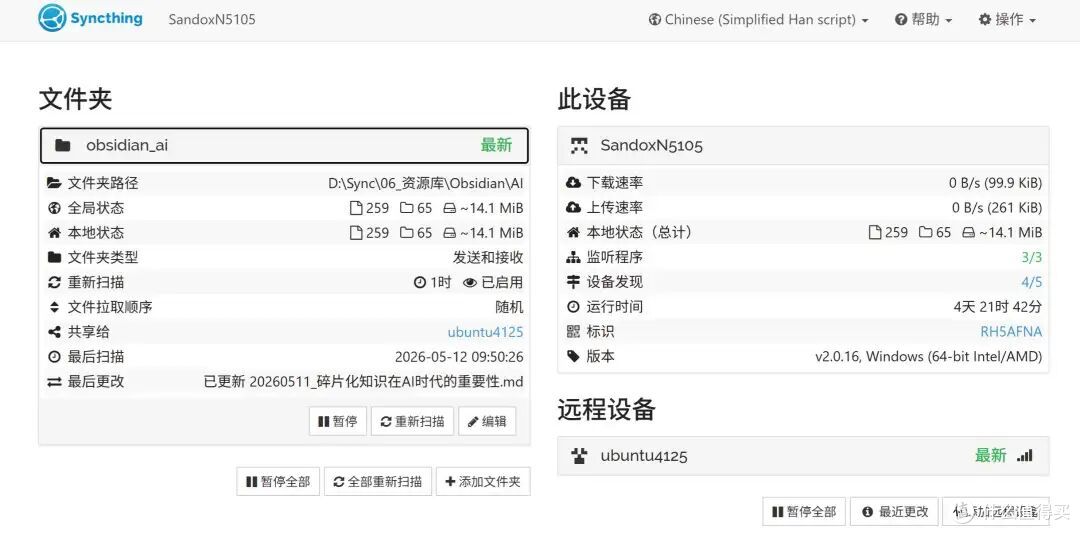The width and height of the screenshot is (1080, 534).
Task: Click the 运行时间 value 4天 21时 42分
Action: [x=997, y=307]
